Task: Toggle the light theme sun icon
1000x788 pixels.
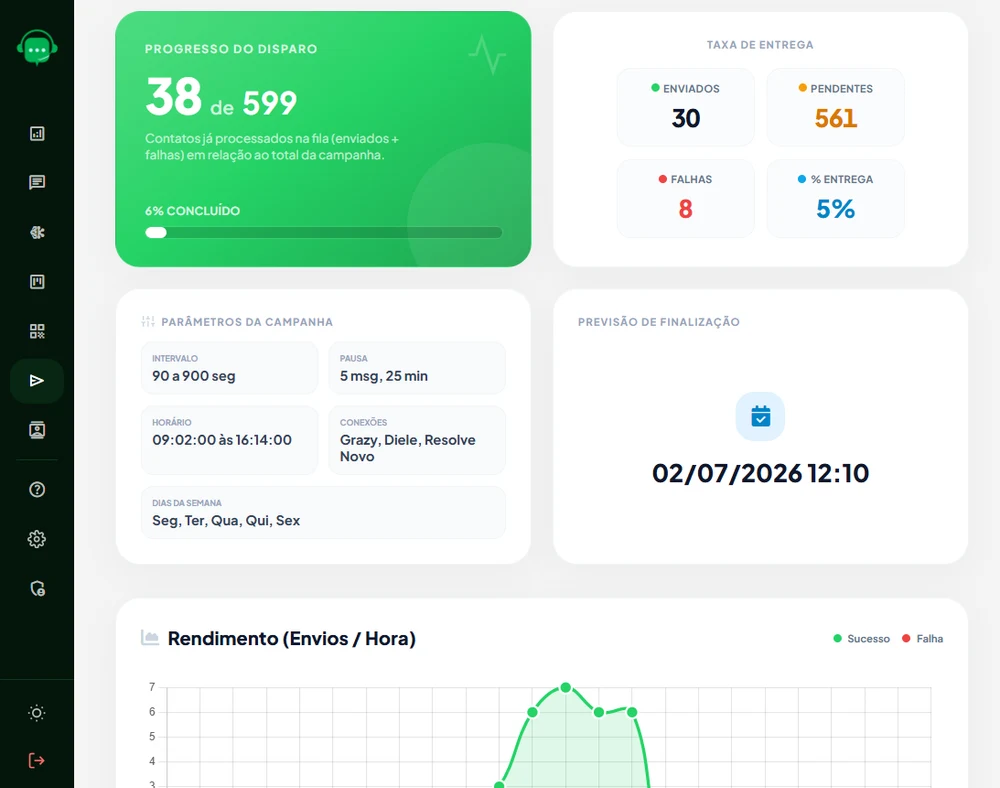Action: tap(37, 713)
